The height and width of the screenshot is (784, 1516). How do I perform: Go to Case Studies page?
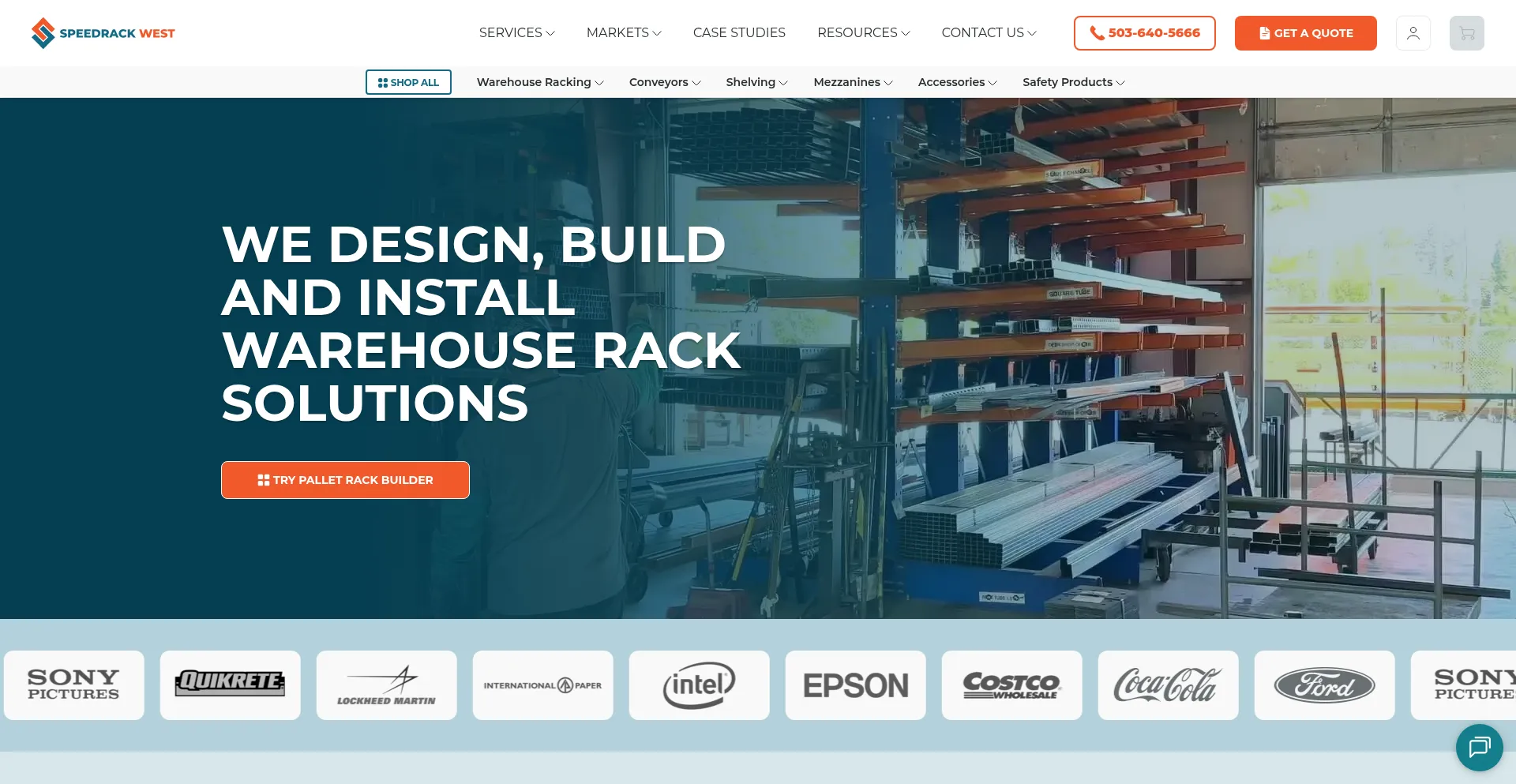[x=739, y=33]
